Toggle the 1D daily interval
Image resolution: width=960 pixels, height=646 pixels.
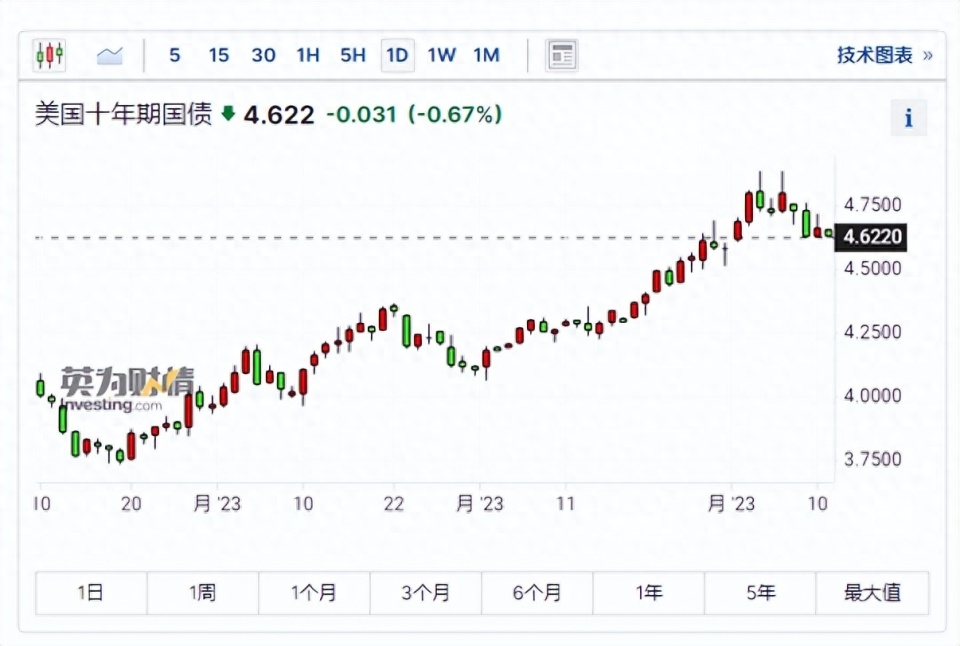397,55
